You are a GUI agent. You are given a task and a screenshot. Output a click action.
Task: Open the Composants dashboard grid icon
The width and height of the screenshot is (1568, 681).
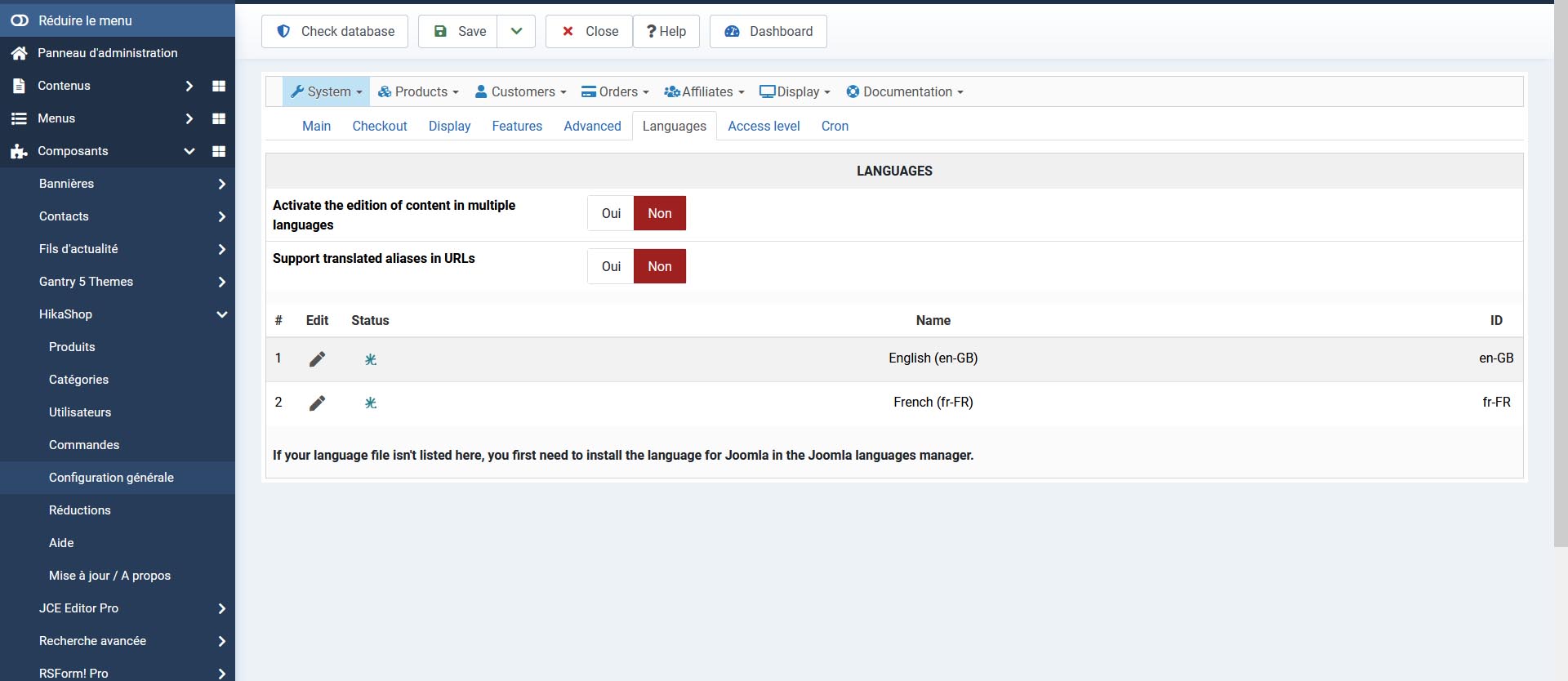(x=219, y=151)
